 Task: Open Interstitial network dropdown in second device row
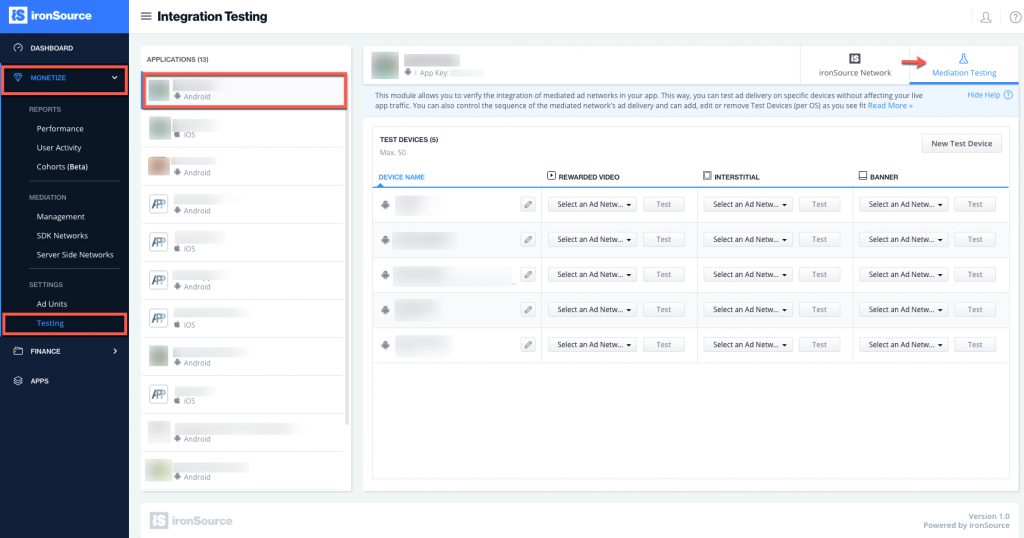(748, 240)
